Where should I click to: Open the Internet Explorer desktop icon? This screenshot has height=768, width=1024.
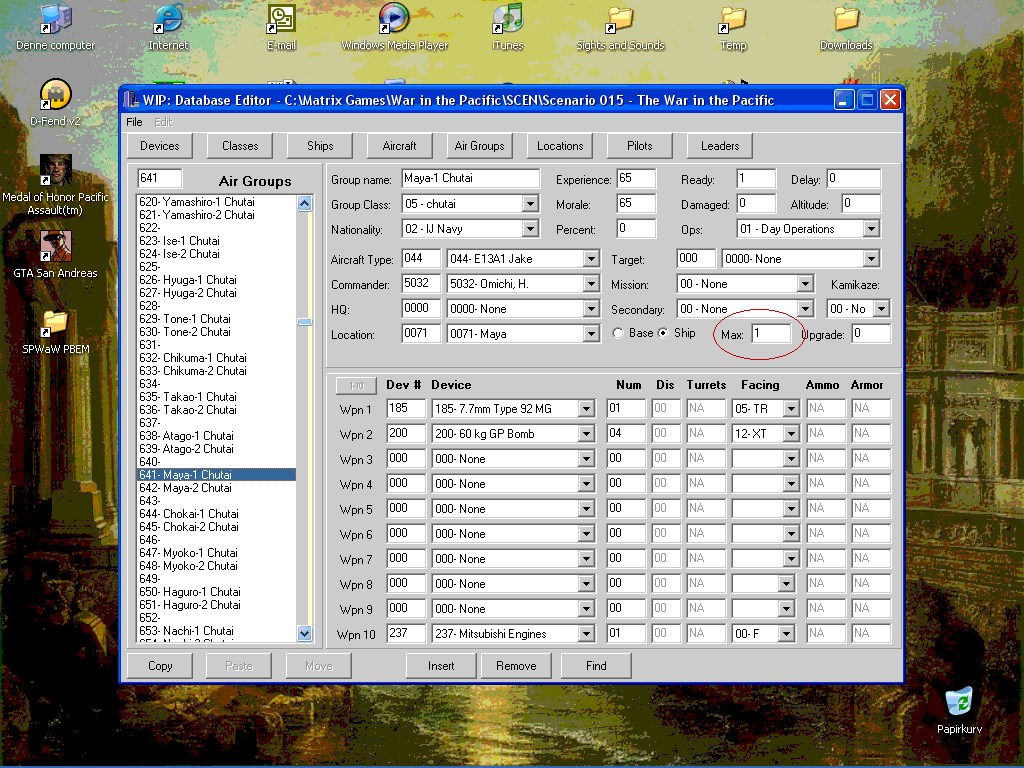[168, 18]
